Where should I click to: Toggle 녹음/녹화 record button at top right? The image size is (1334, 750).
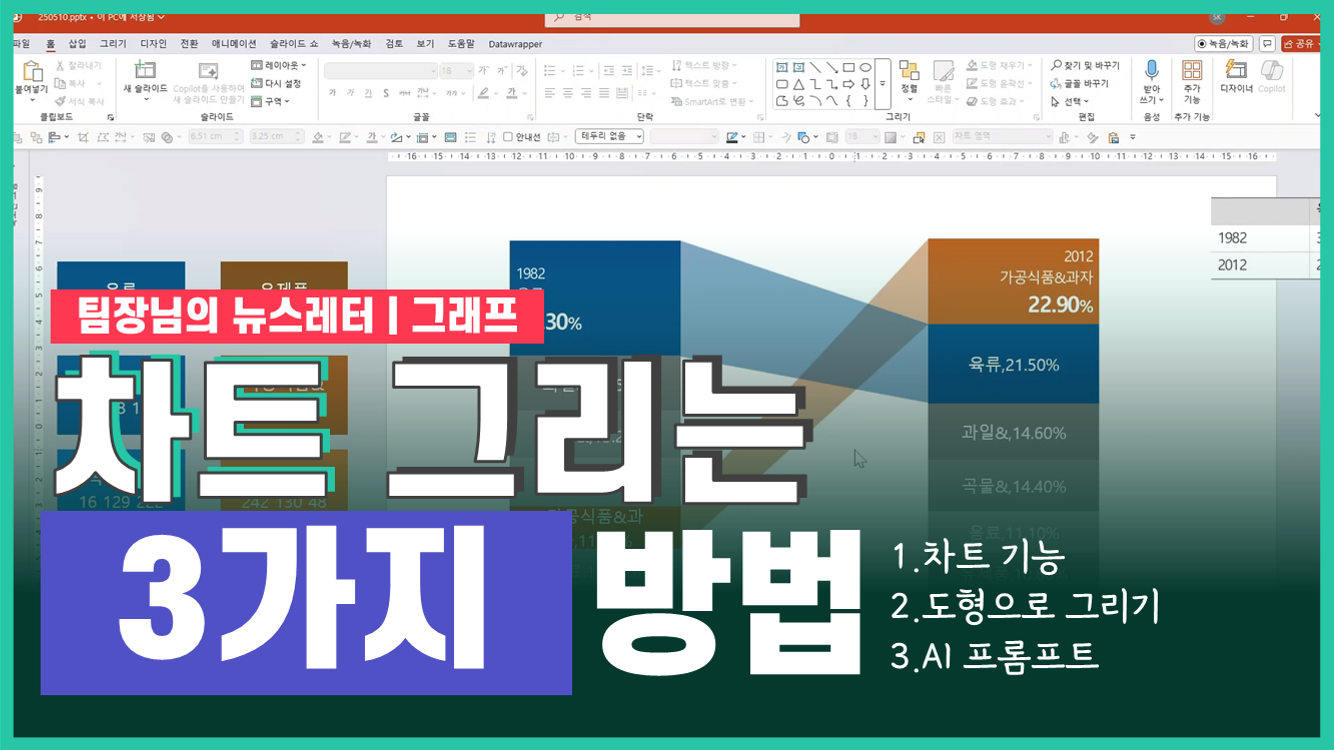pos(1224,44)
